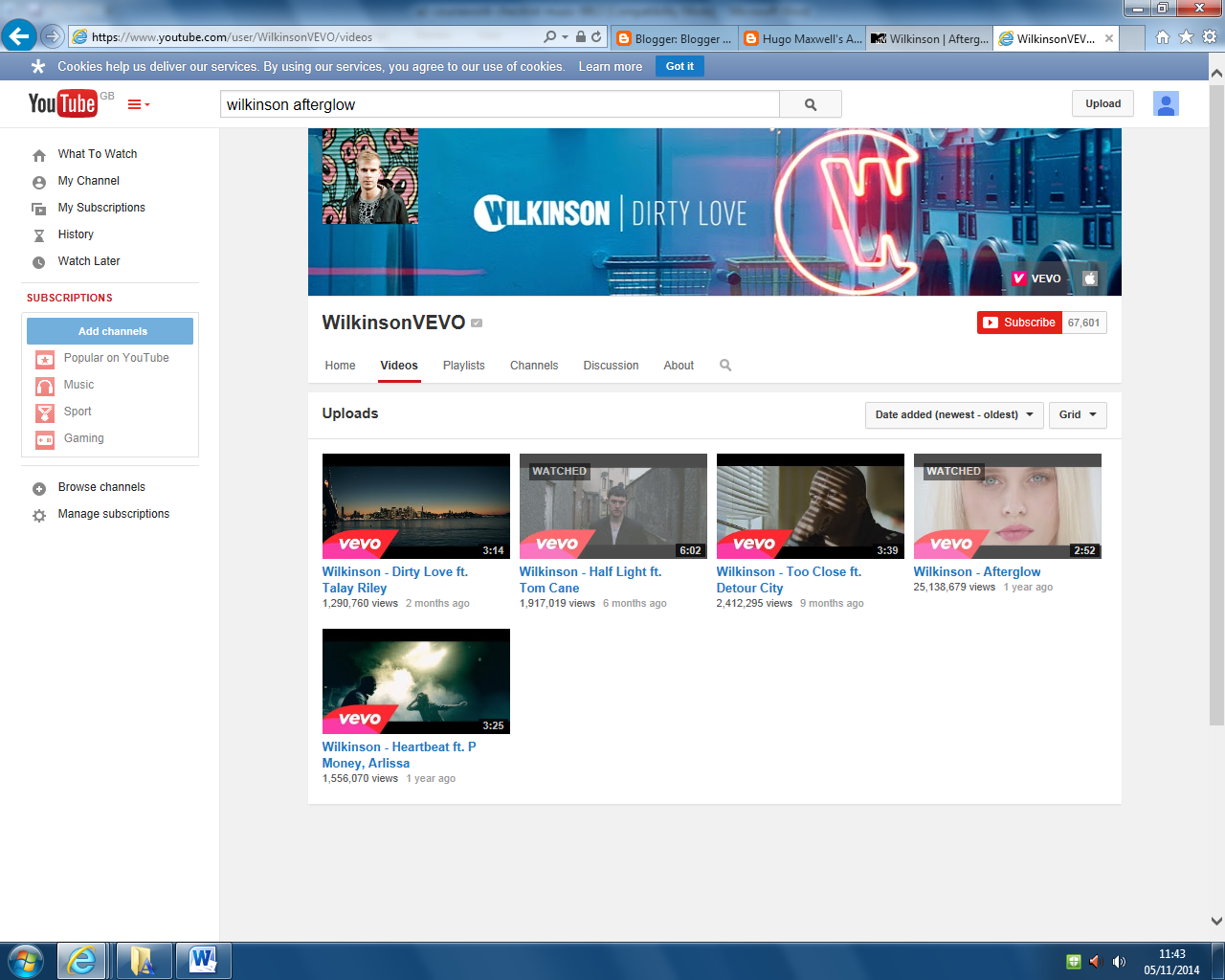Click the channel profile picture on banner

[x=370, y=176]
